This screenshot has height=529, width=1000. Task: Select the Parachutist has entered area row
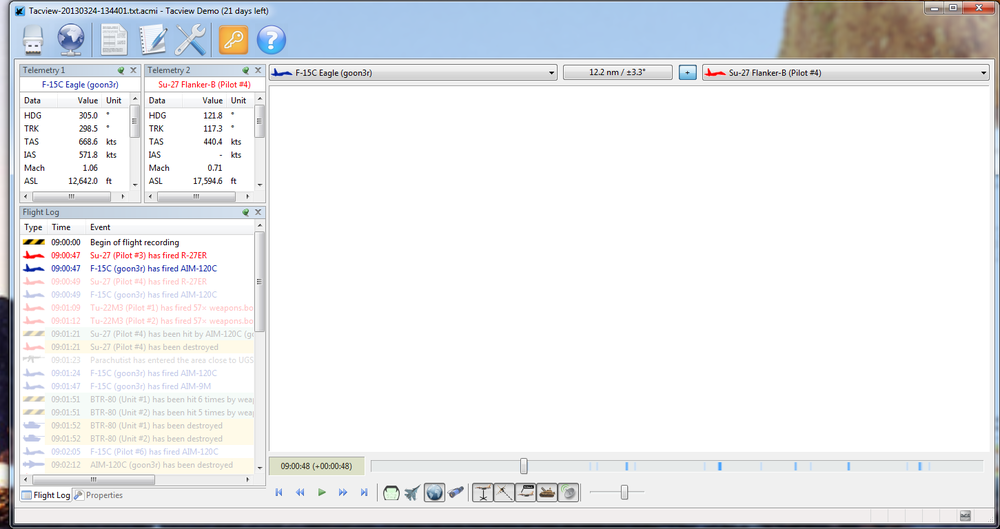click(x=137, y=360)
